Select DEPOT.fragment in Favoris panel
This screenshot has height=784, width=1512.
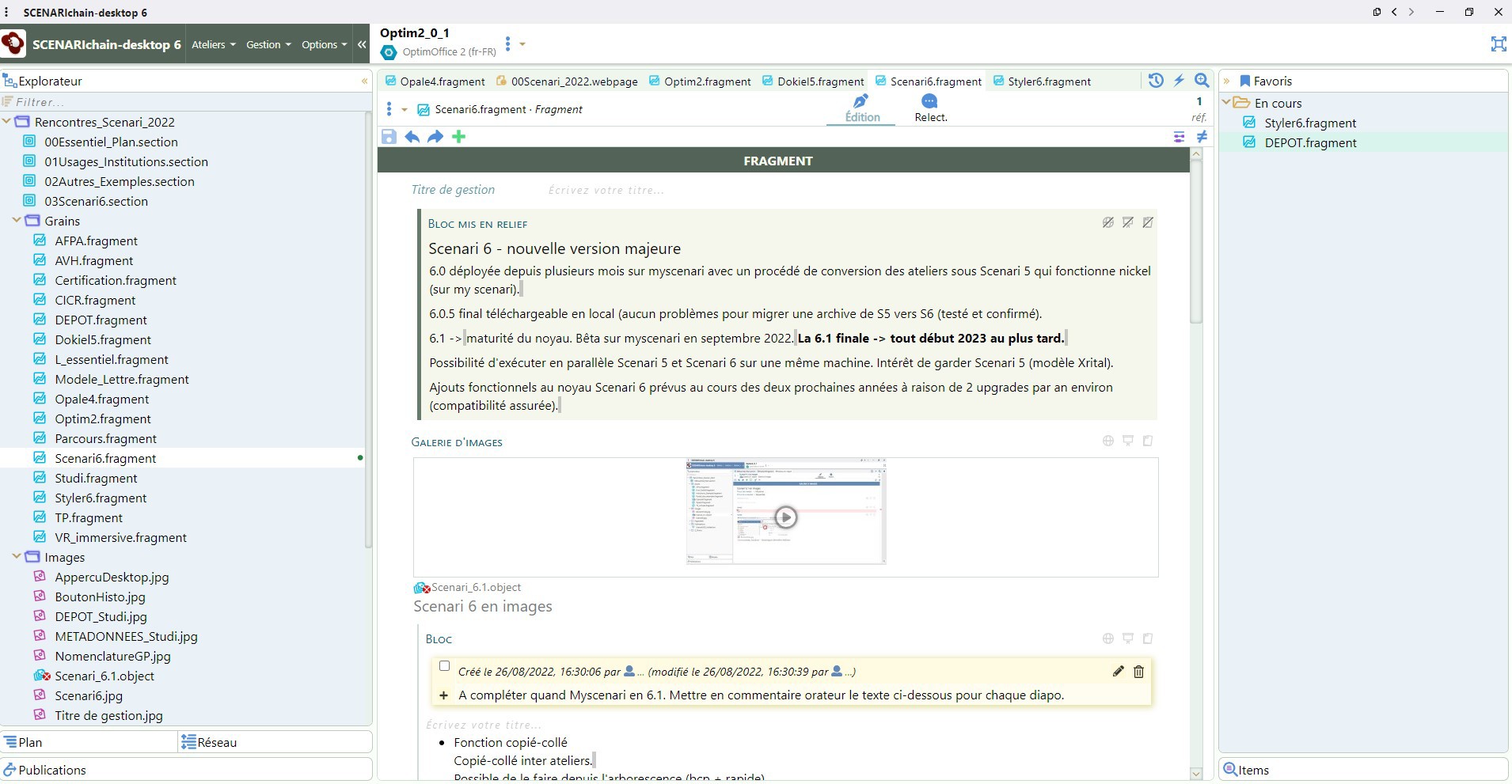(x=1310, y=143)
